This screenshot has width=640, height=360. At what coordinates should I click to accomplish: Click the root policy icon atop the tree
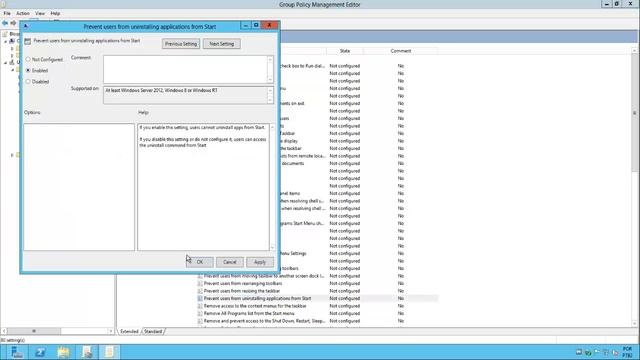tap(5, 34)
